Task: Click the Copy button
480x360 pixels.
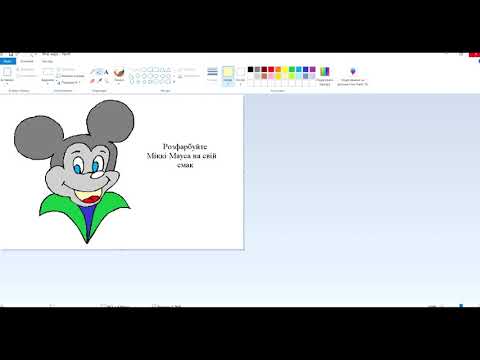Action: [26, 76]
